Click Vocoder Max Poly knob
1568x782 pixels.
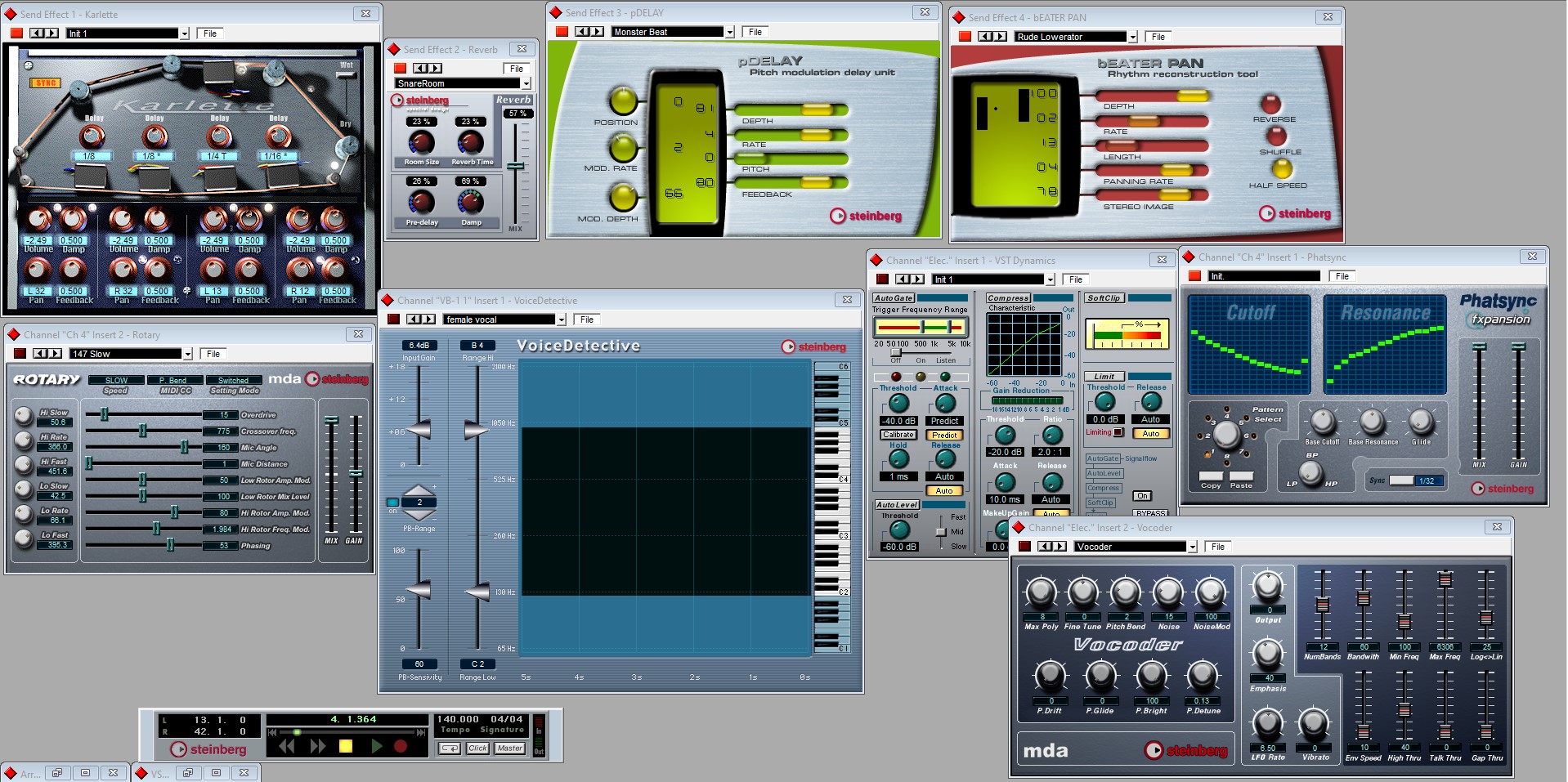[1041, 592]
